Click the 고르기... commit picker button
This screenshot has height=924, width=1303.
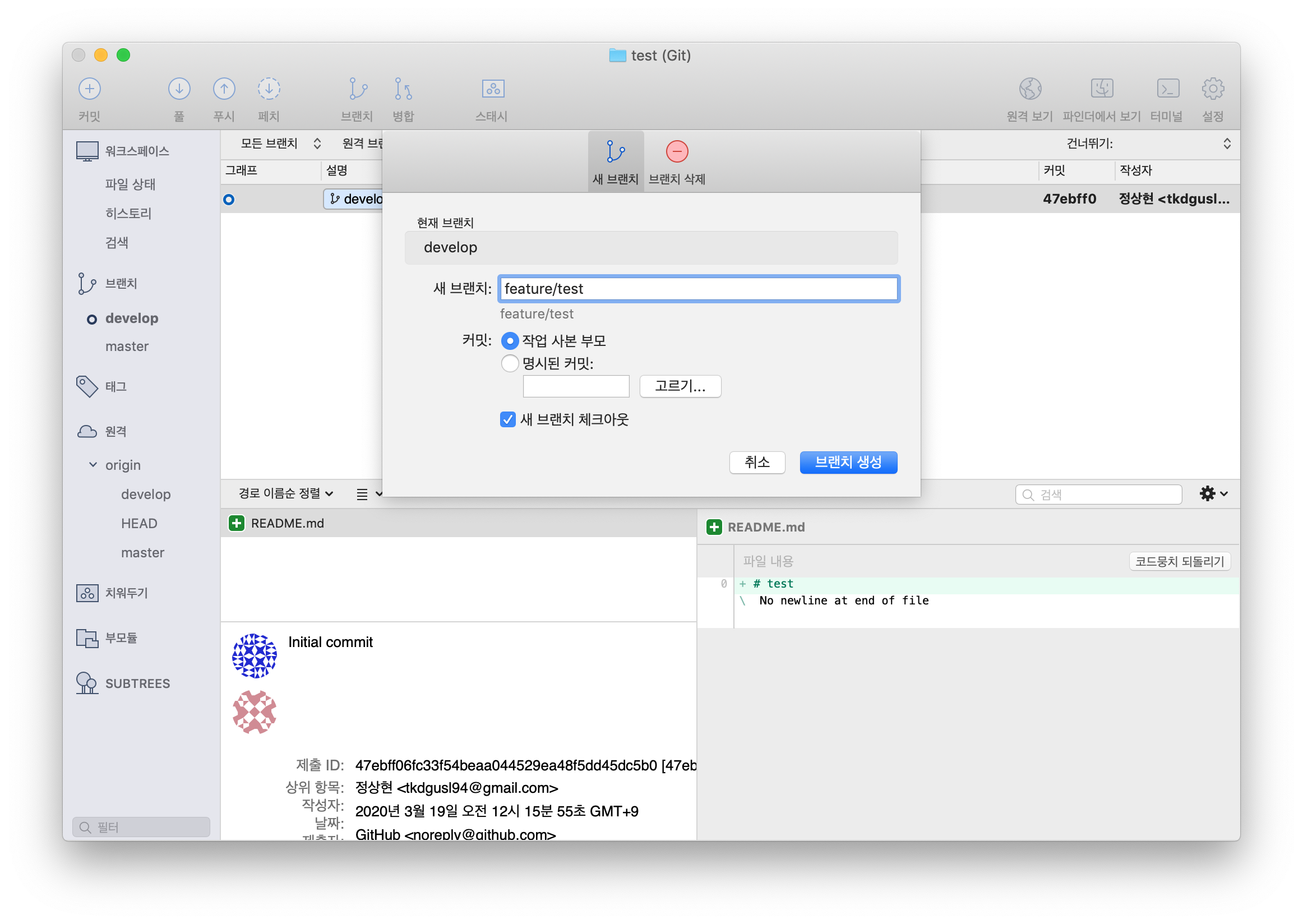pos(680,386)
